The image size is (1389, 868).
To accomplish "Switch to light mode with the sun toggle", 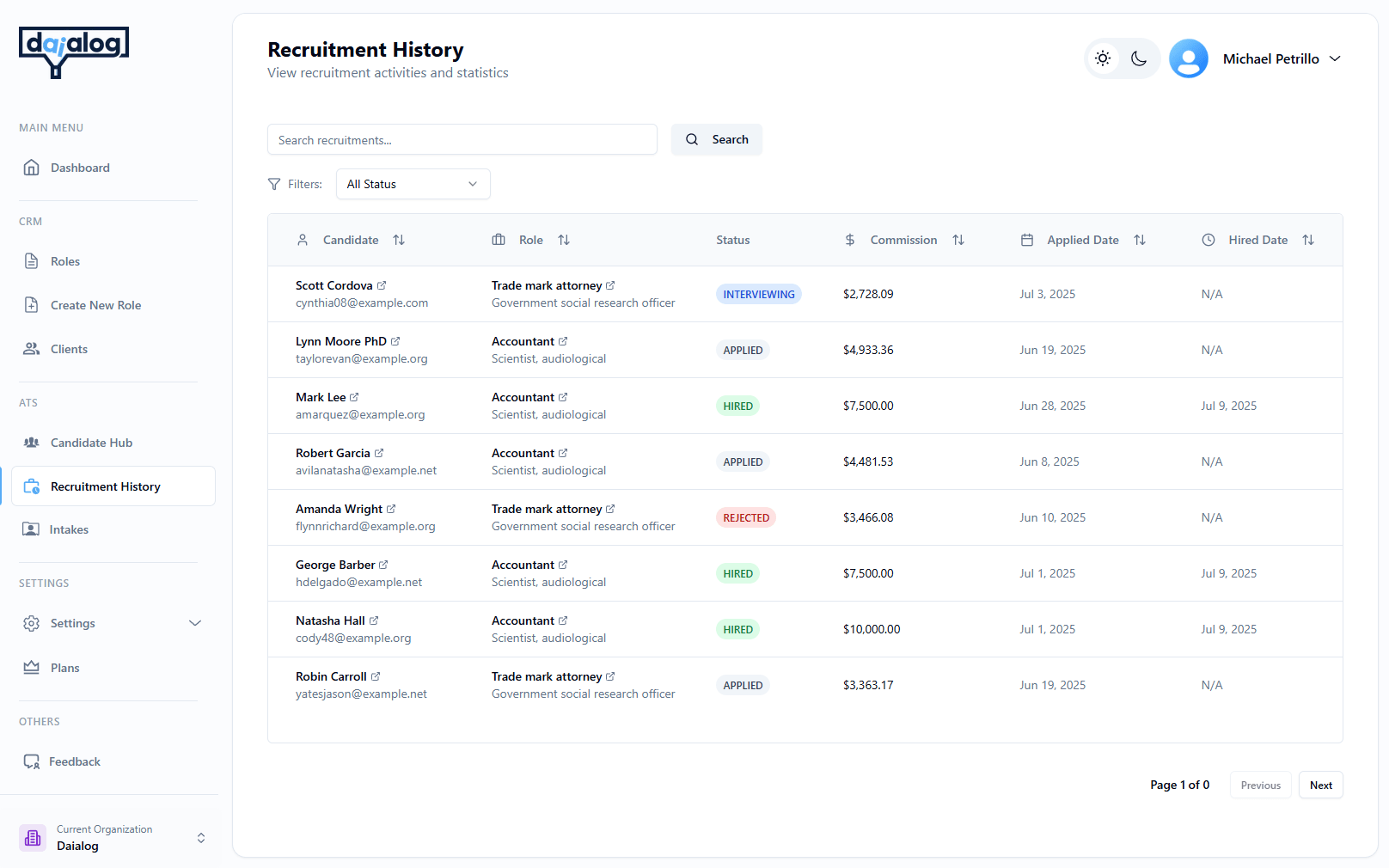I will [1103, 58].
